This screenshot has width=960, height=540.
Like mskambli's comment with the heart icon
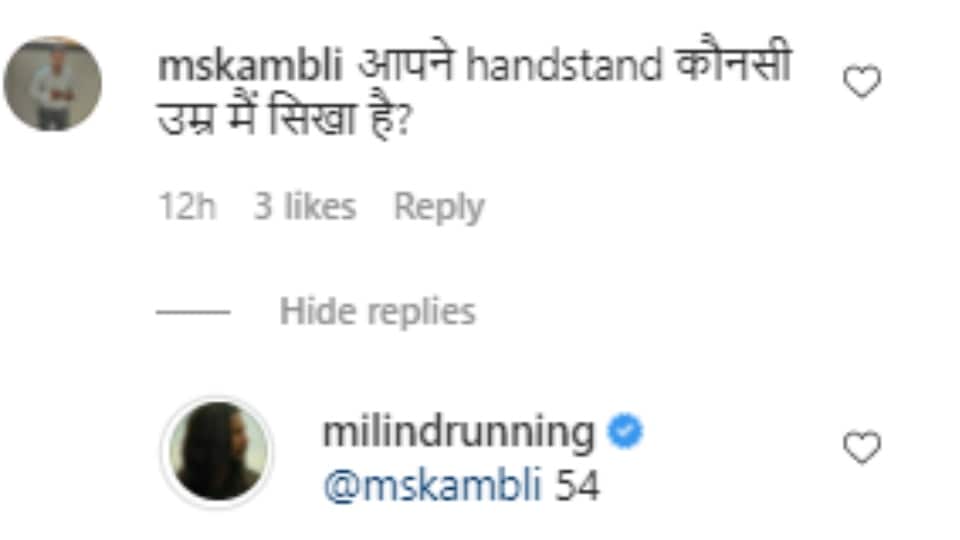[862, 81]
